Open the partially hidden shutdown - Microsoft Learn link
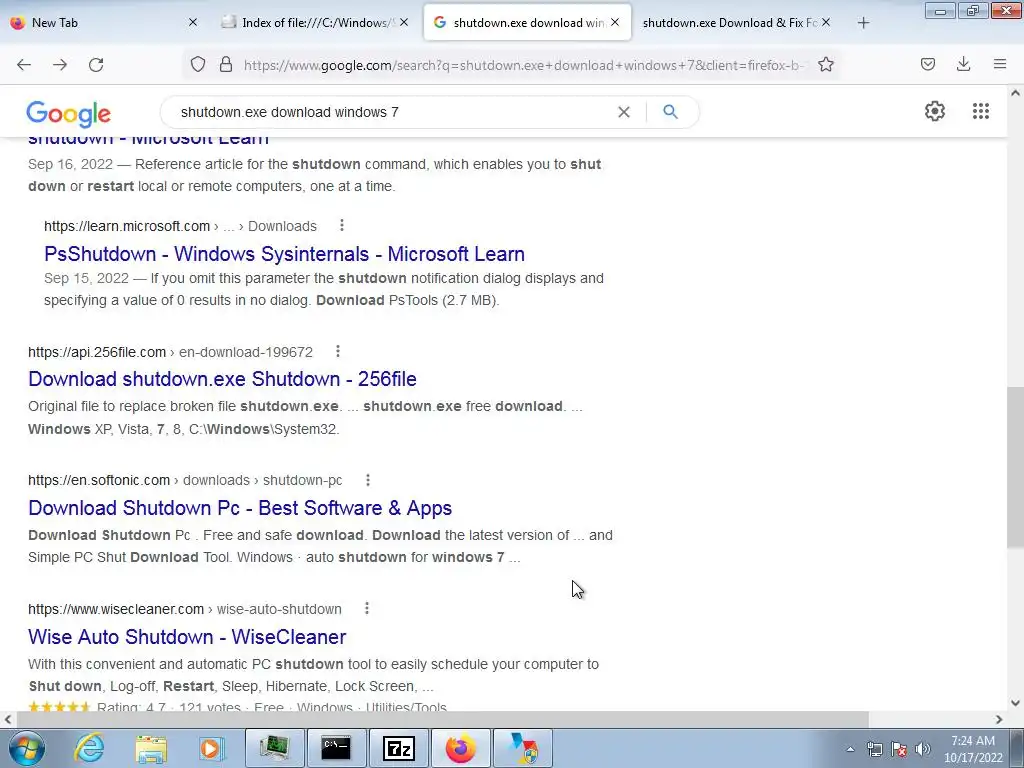 coord(148,142)
